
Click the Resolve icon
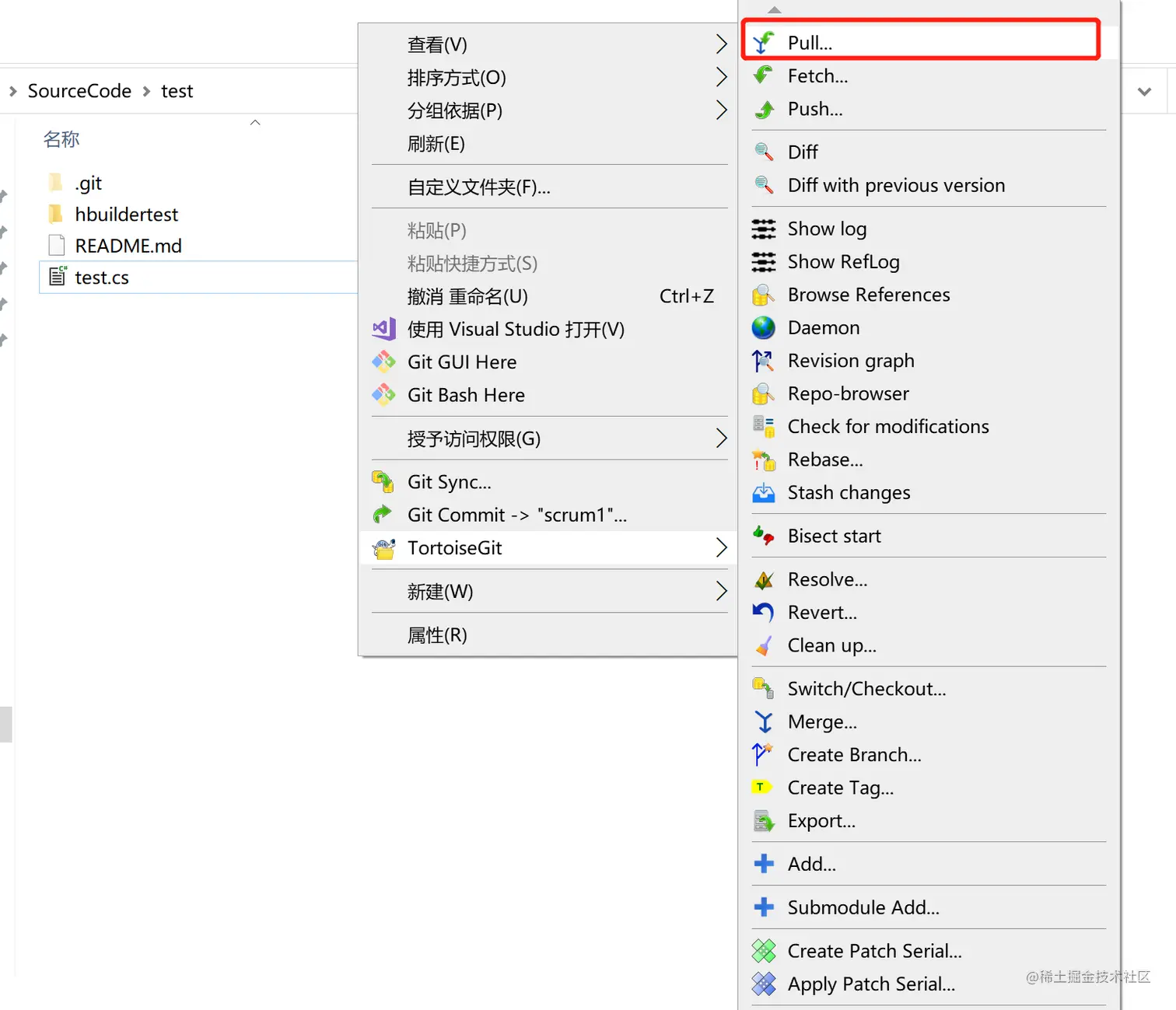[x=764, y=579]
